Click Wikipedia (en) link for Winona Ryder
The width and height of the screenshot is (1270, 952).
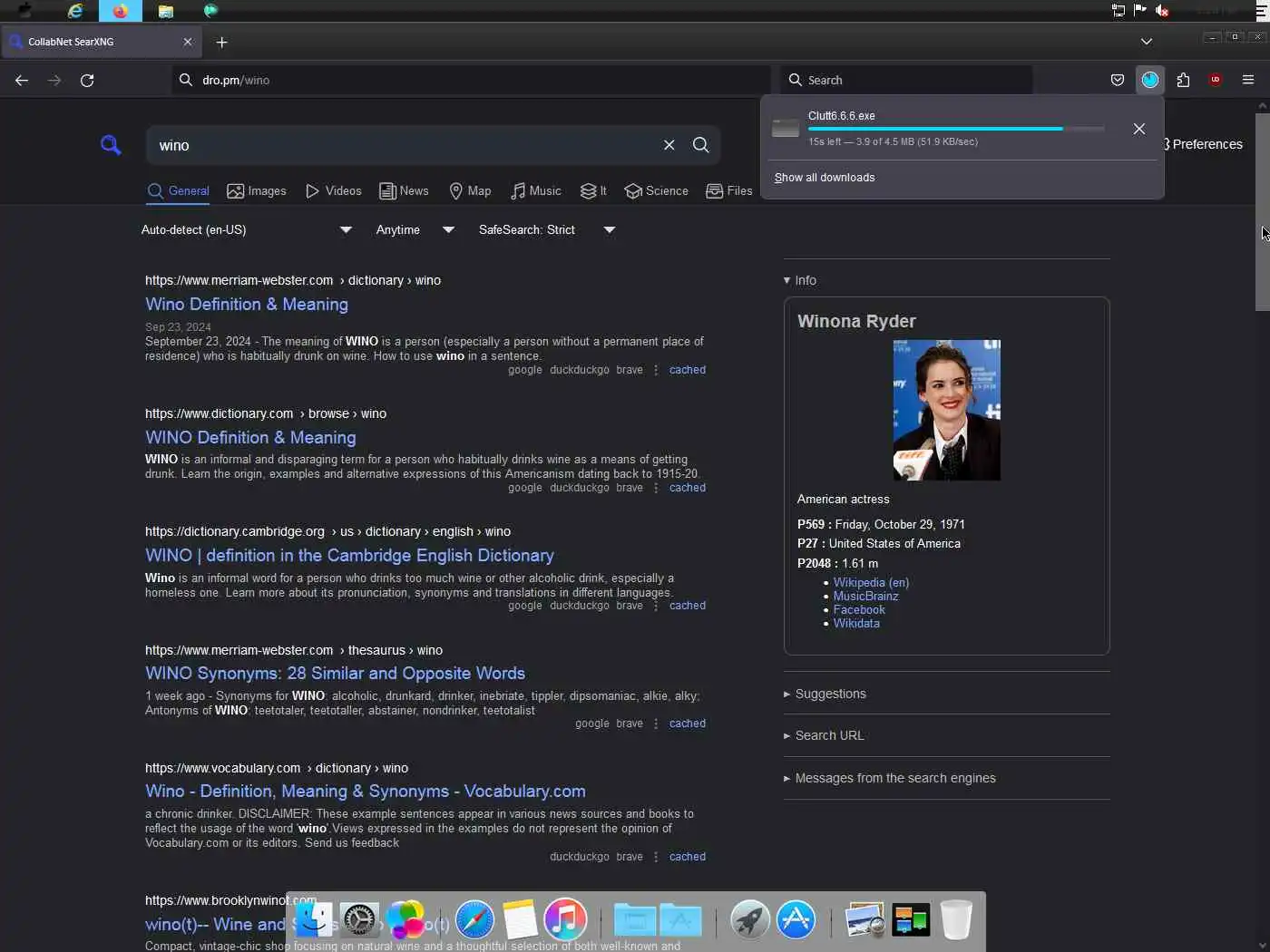click(871, 583)
